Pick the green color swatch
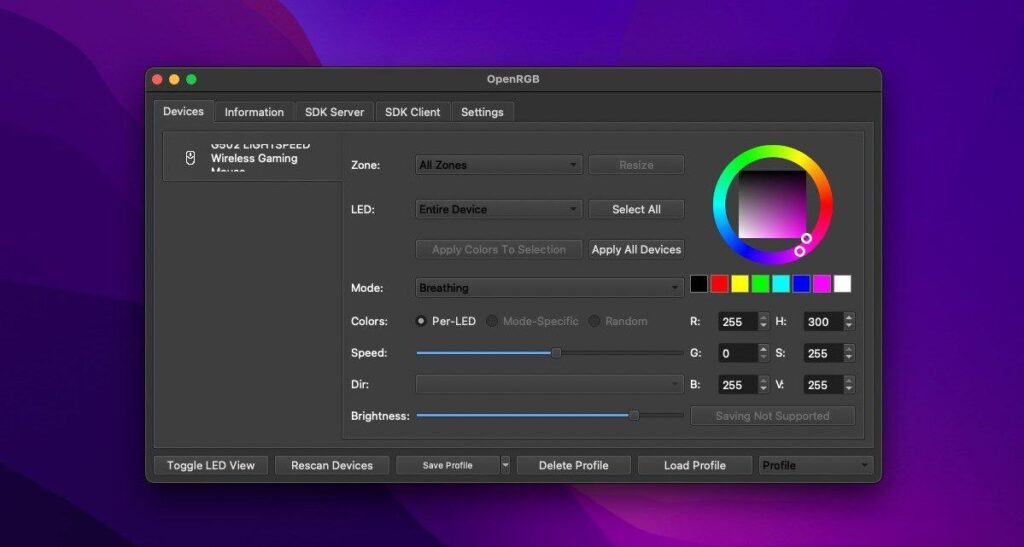The image size is (1024, 547). (760, 284)
